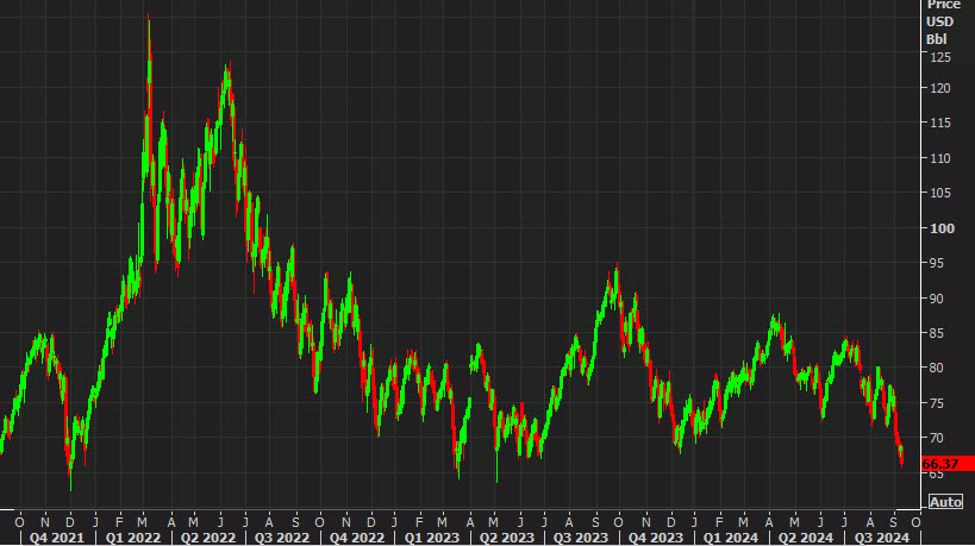Click the Price USD Bbl axis header
The height and width of the screenshot is (546, 975).
coord(942,22)
